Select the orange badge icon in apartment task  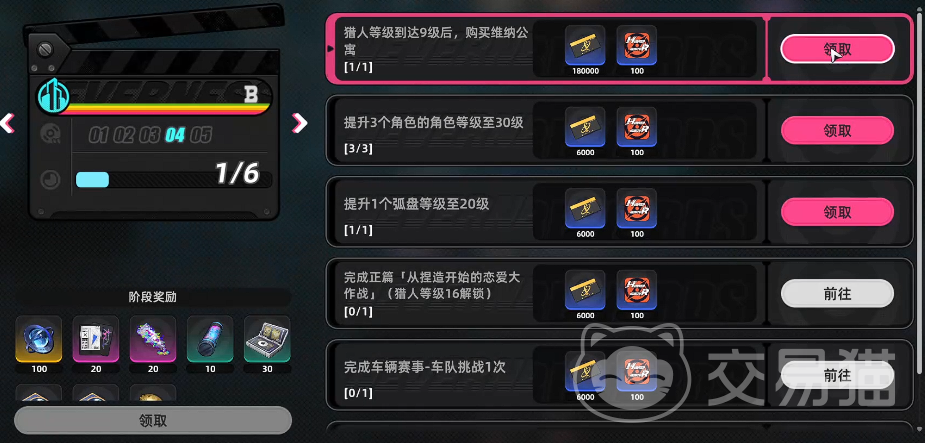click(x=637, y=45)
